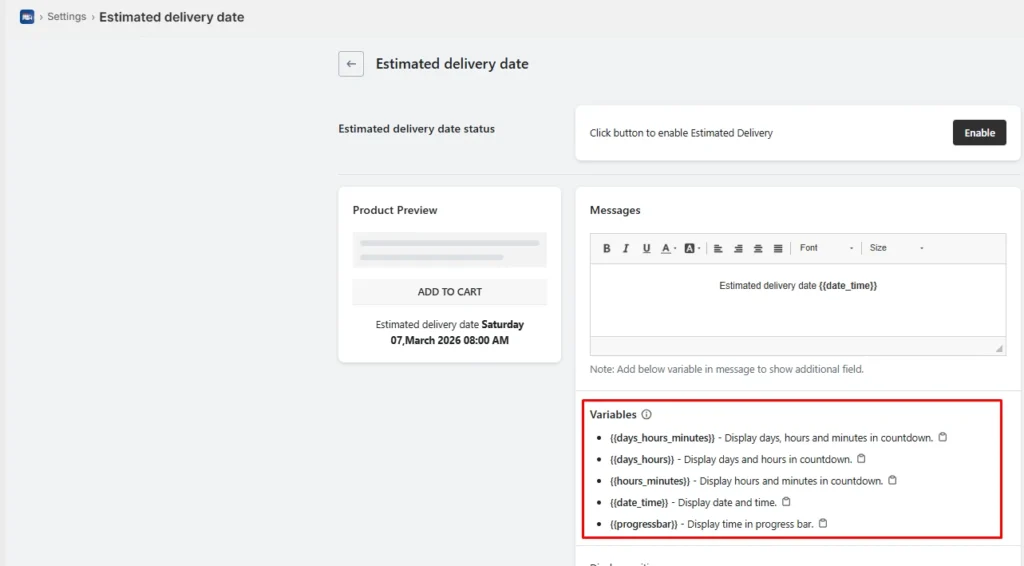
Task: Grab the editor resize handle corner
Action: [x=999, y=349]
